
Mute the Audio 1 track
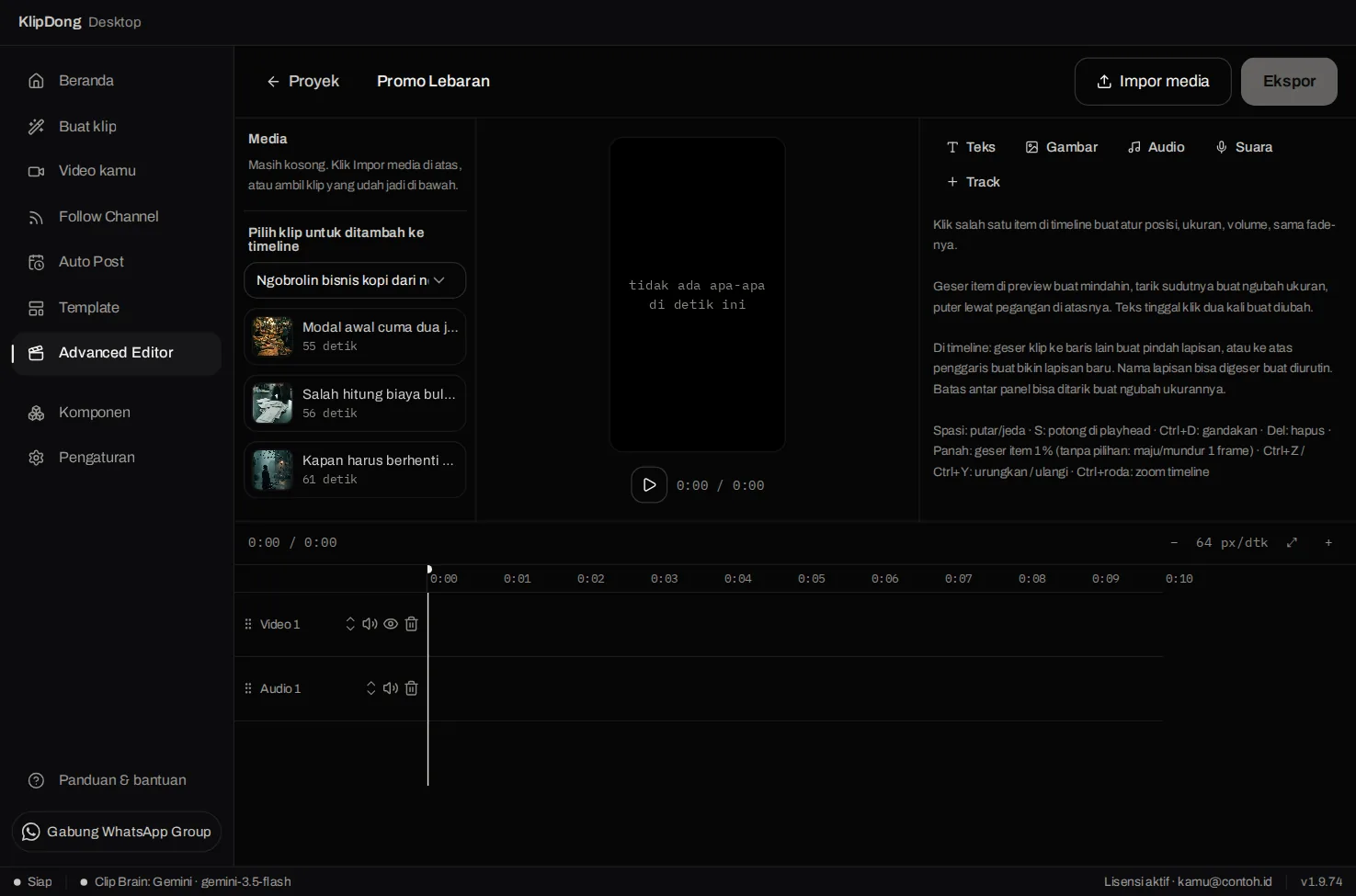391,688
